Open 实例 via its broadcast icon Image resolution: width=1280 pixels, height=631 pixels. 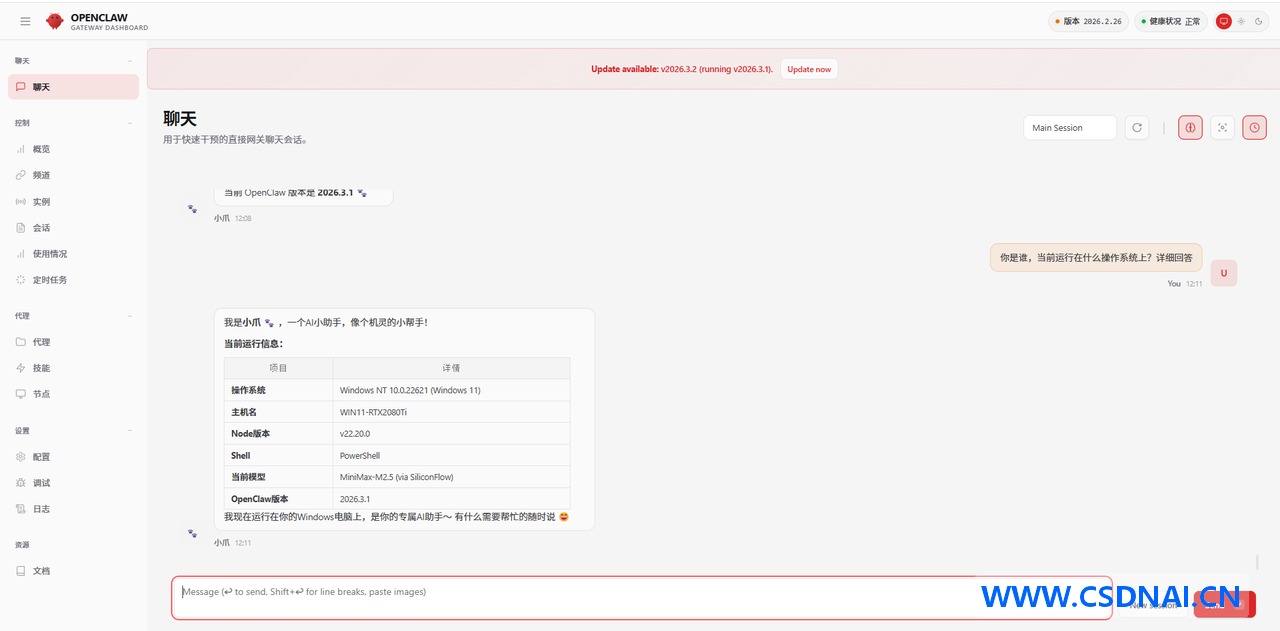pos(21,202)
